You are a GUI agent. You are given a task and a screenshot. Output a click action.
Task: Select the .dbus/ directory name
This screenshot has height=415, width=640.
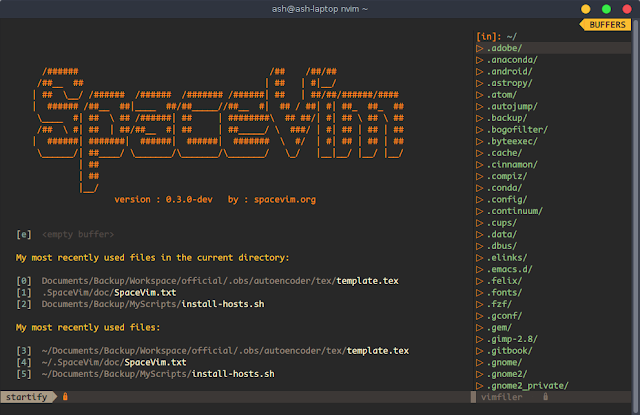coord(502,246)
